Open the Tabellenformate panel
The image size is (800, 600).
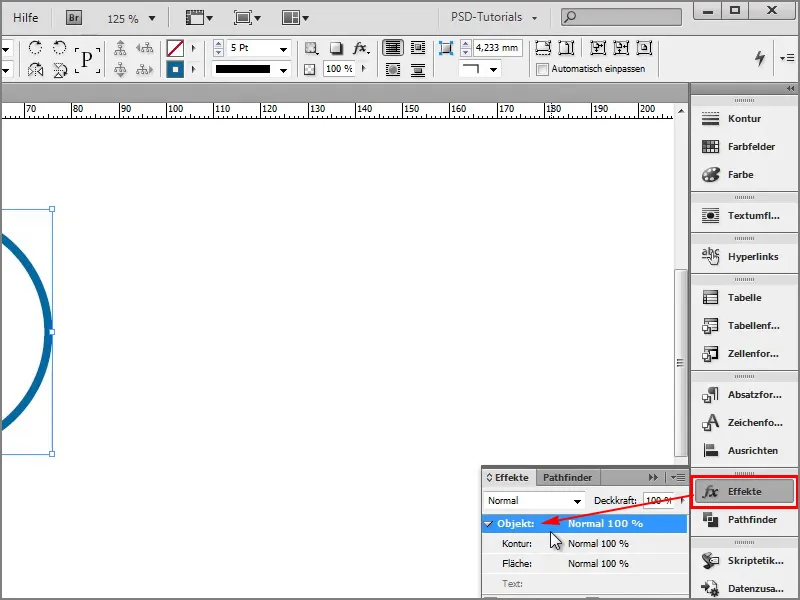(744, 326)
